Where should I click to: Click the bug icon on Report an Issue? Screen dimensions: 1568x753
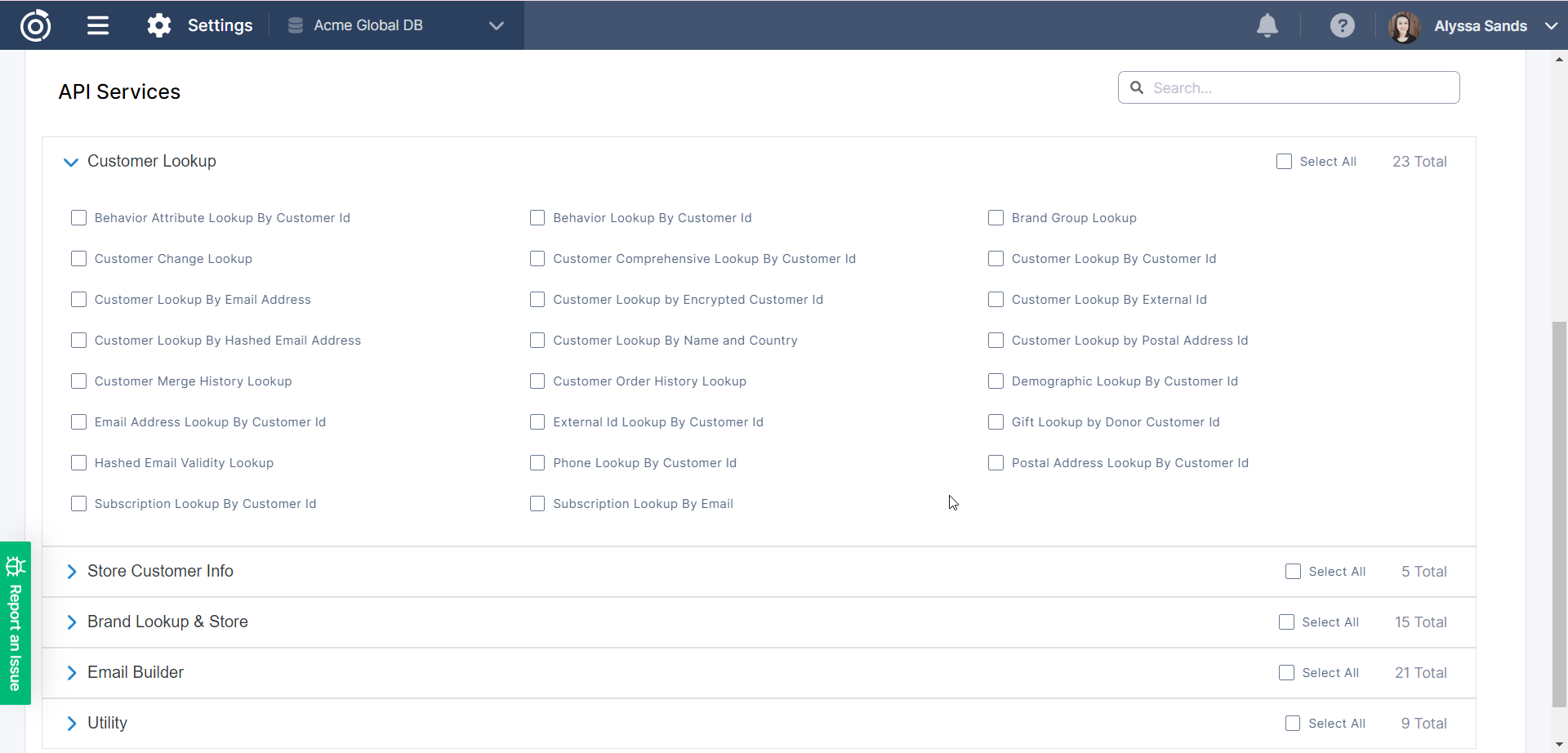click(x=16, y=566)
